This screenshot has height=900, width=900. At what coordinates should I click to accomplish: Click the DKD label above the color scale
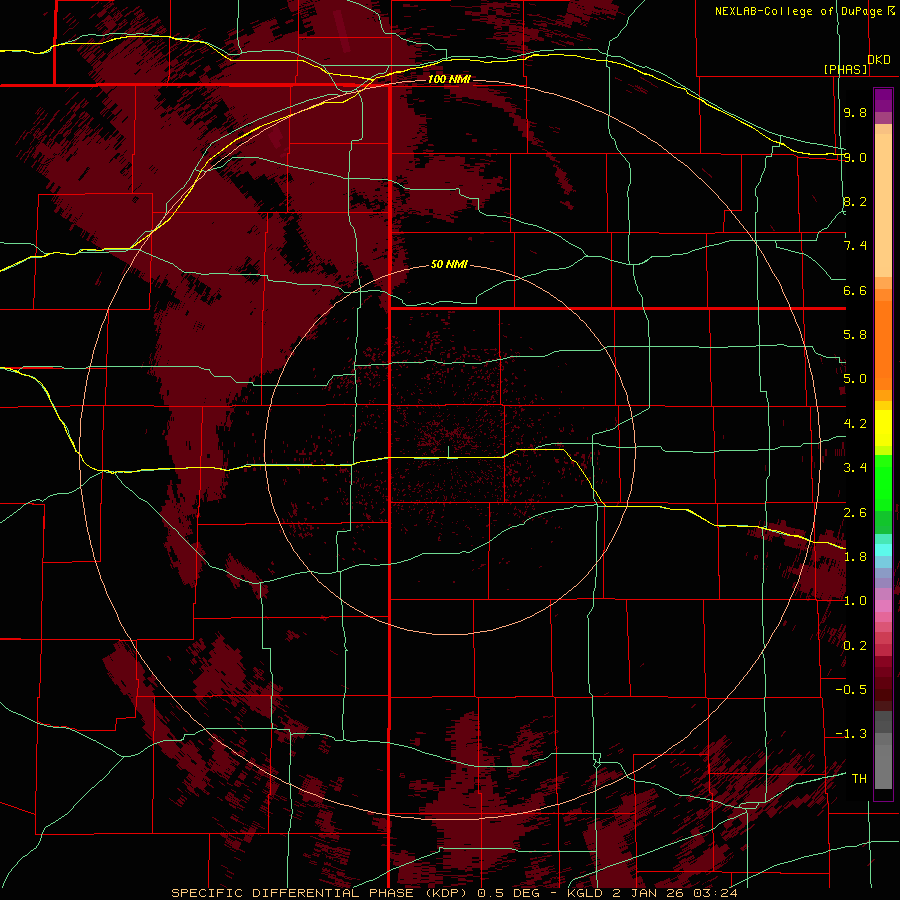879,60
